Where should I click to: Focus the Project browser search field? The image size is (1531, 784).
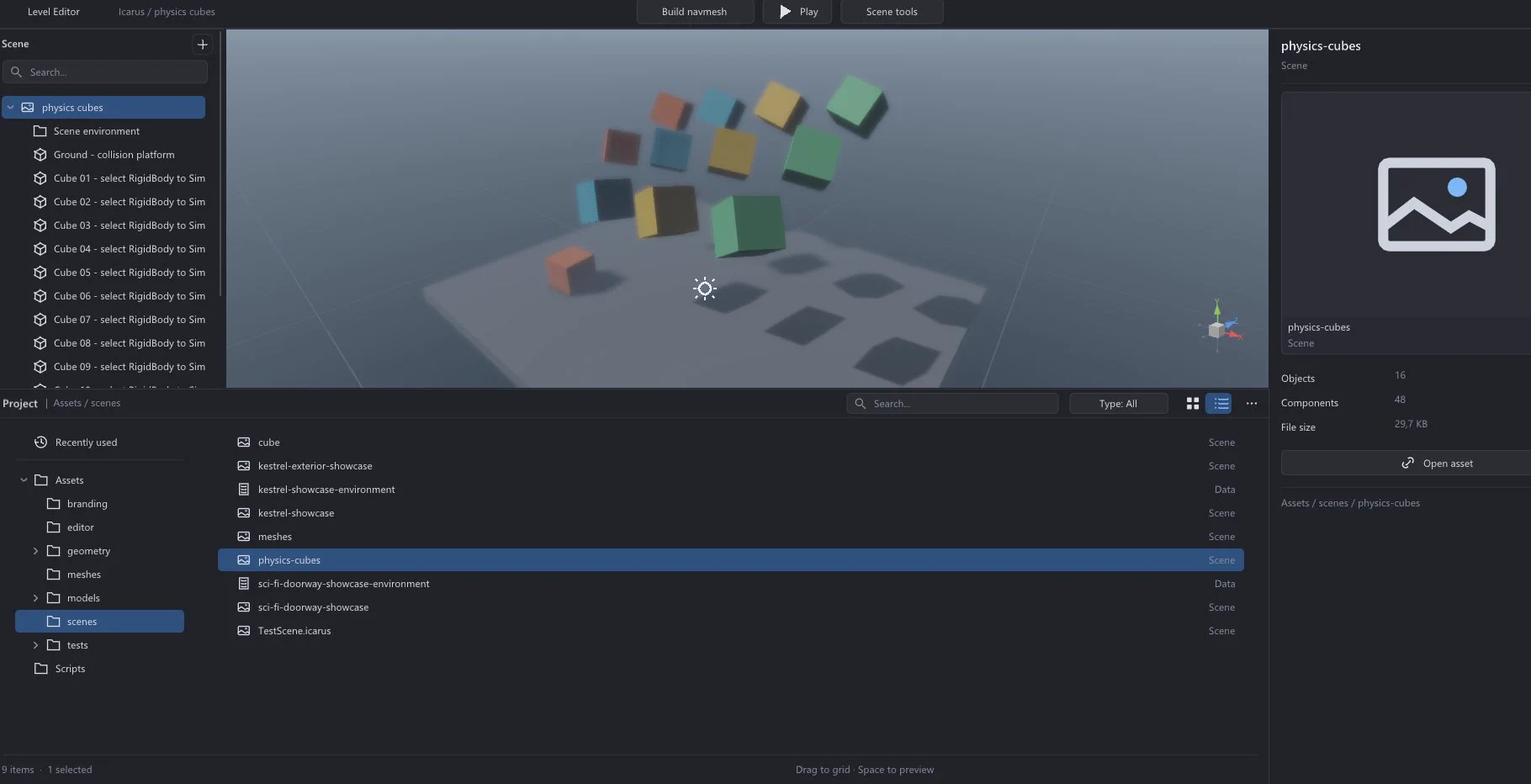[952, 404]
